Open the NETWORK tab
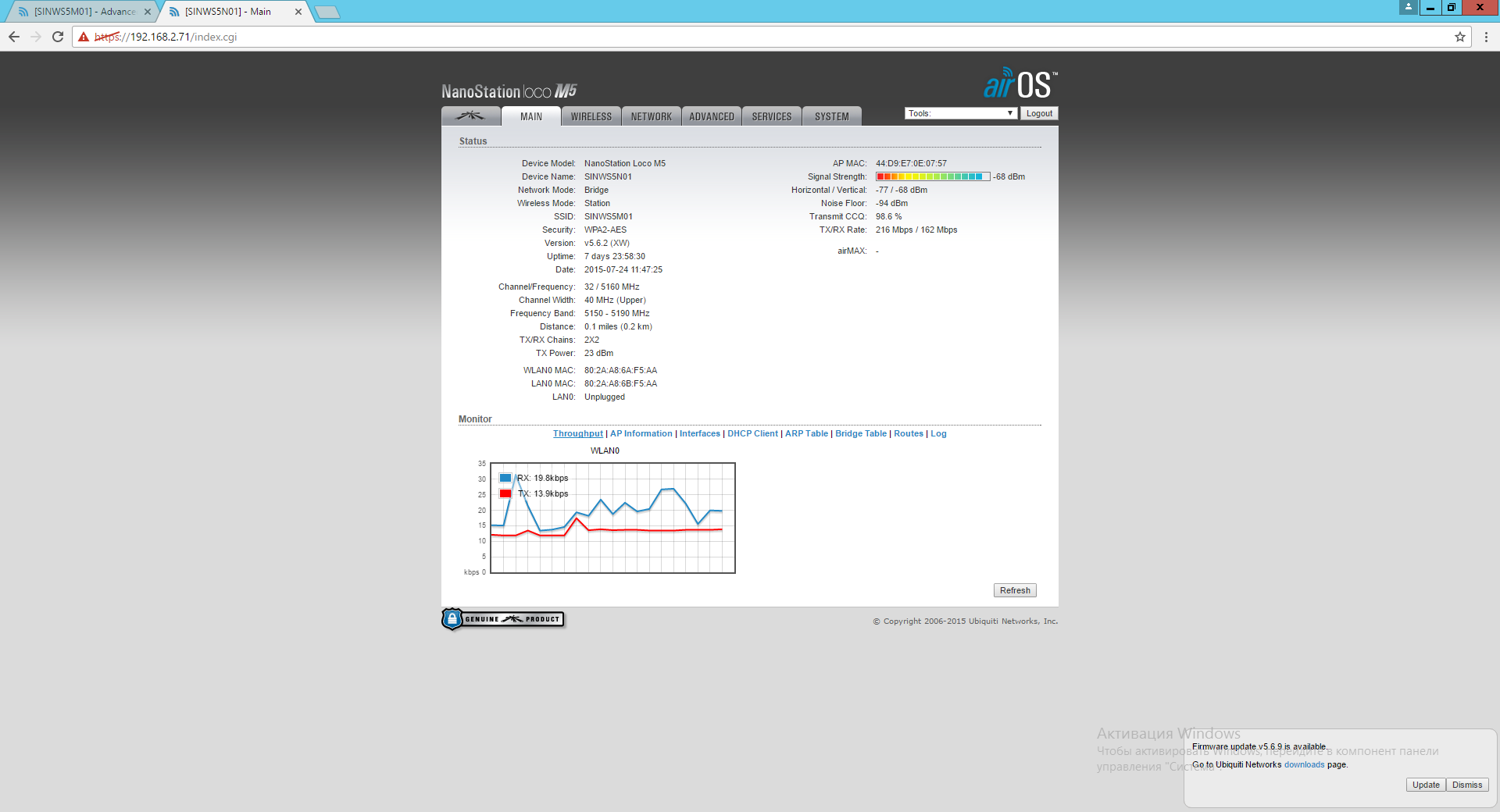Viewport: 1500px width, 812px height. (x=652, y=116)
